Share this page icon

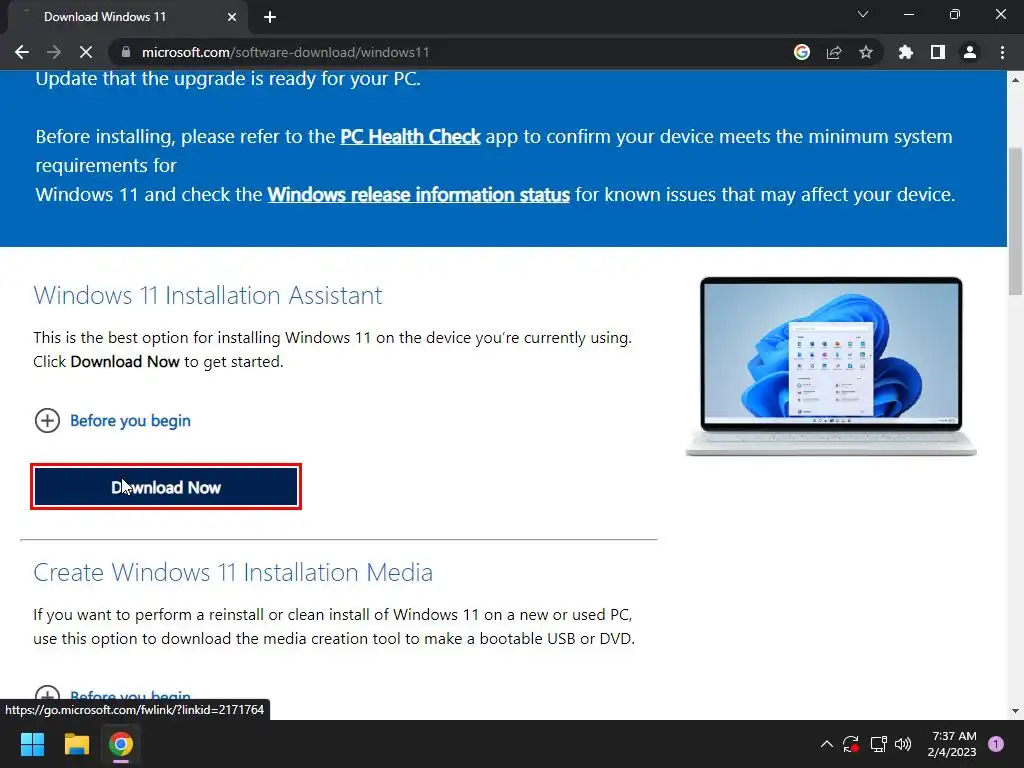click(x=834, y=52)
